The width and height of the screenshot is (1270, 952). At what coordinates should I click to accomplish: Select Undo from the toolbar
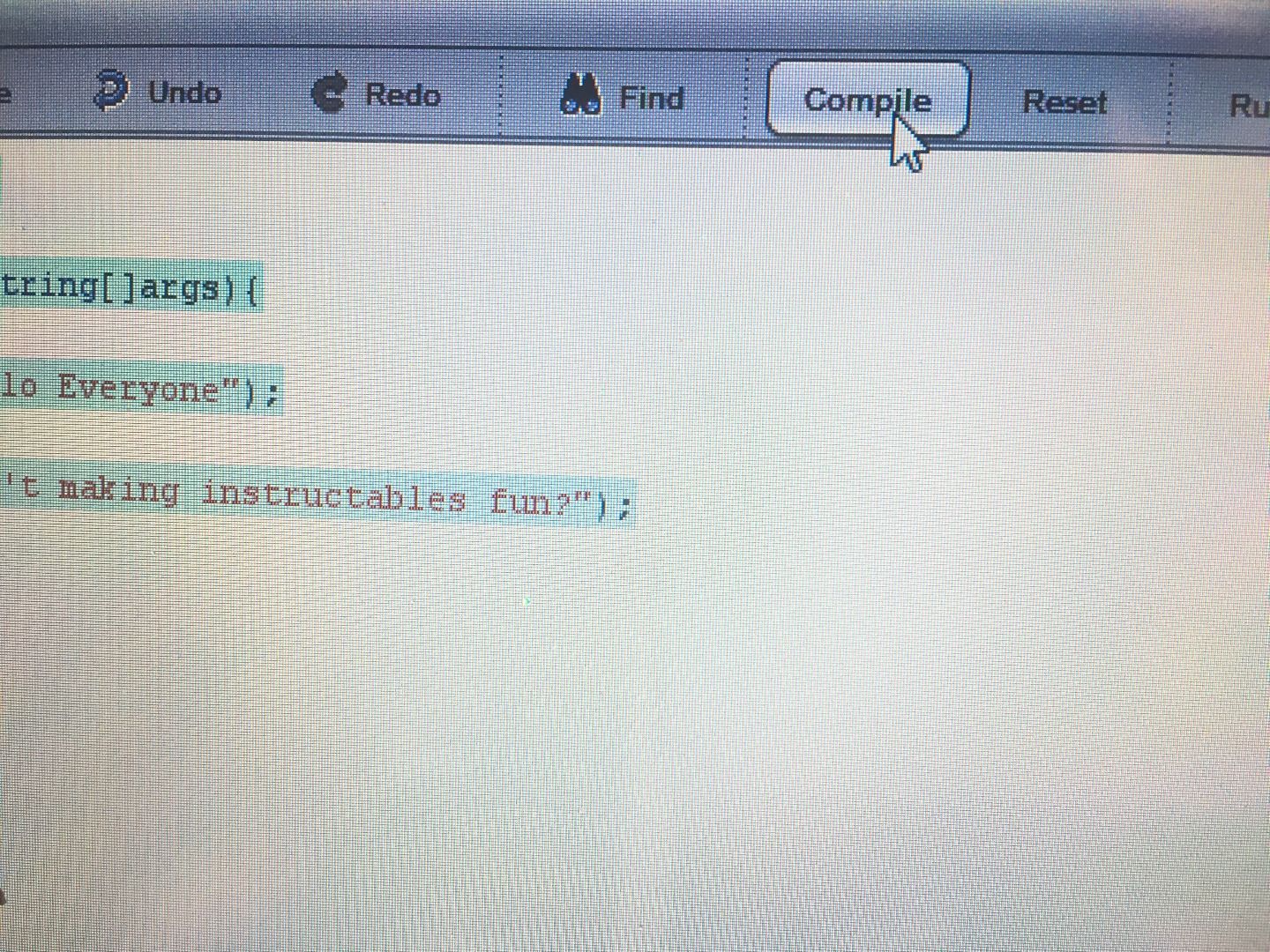point(184,93)
